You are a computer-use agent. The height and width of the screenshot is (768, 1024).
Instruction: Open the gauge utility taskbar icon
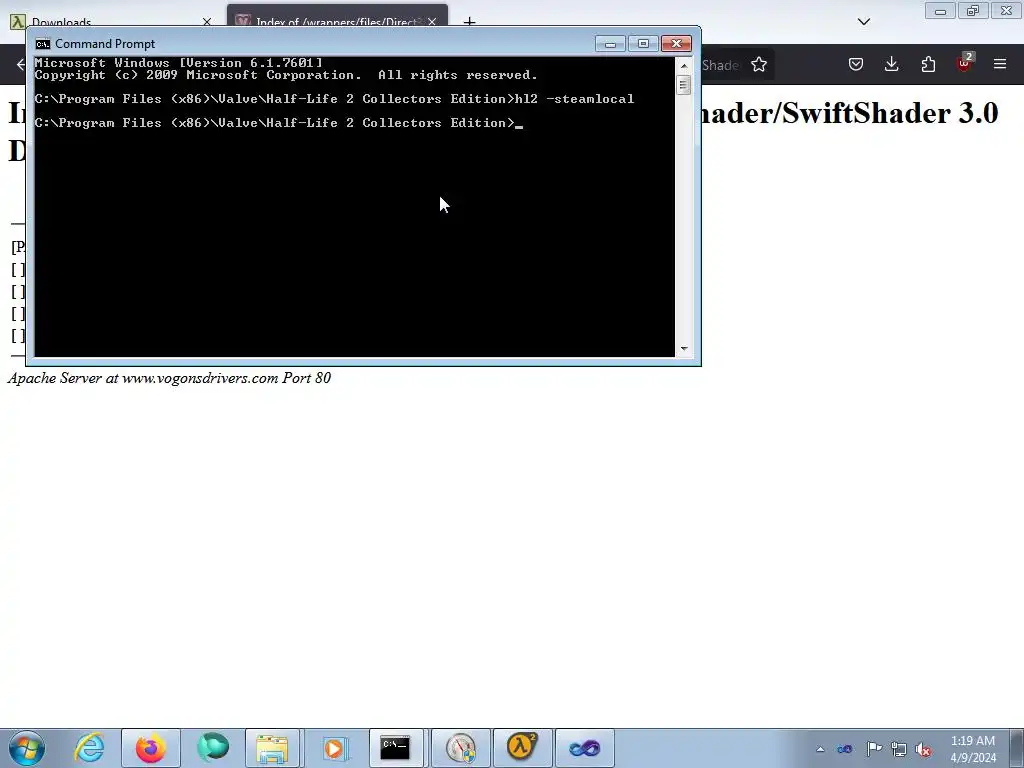pos(460,748)
